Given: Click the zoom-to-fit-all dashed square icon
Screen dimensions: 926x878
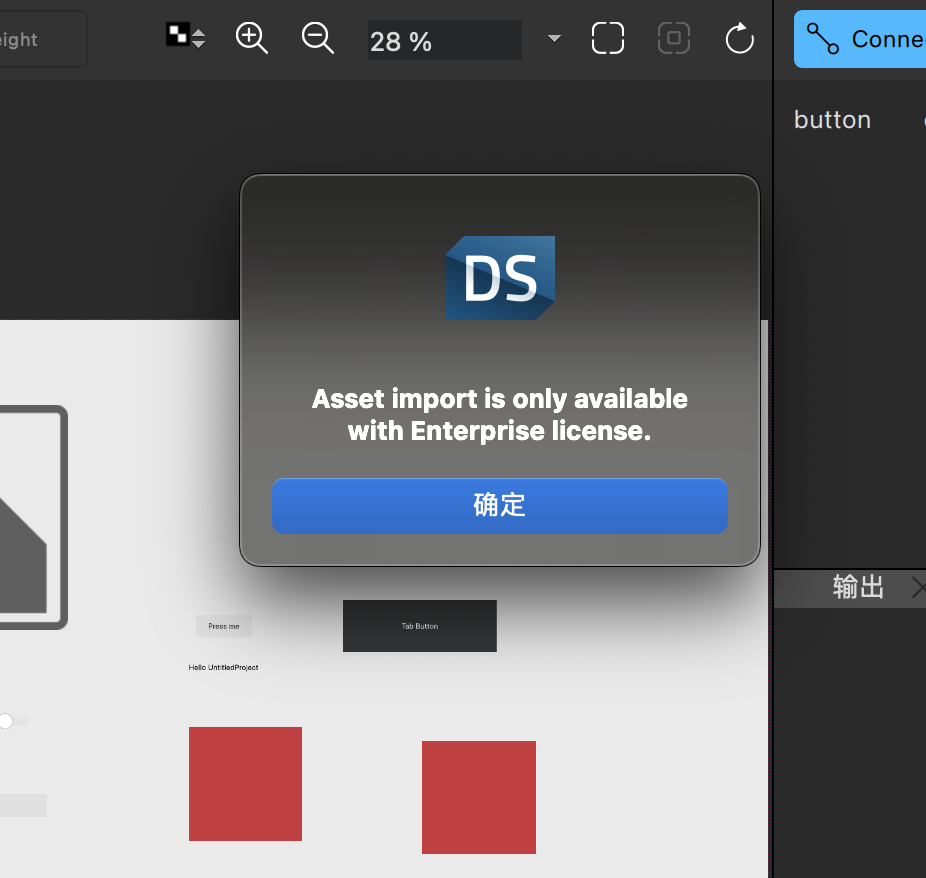Looking at the screenshot, I should point(608,38).
